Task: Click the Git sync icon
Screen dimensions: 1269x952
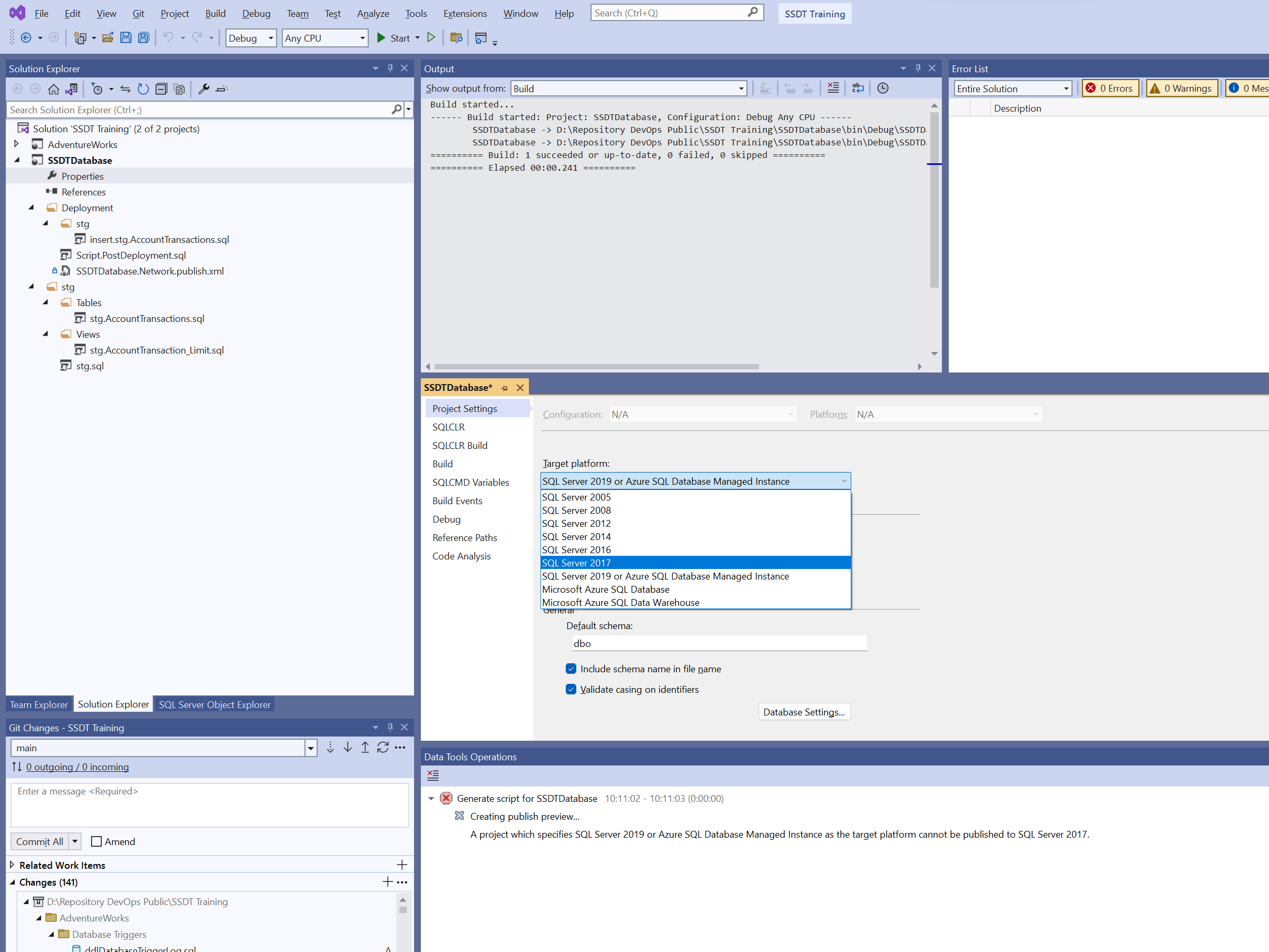Action: 382,748
